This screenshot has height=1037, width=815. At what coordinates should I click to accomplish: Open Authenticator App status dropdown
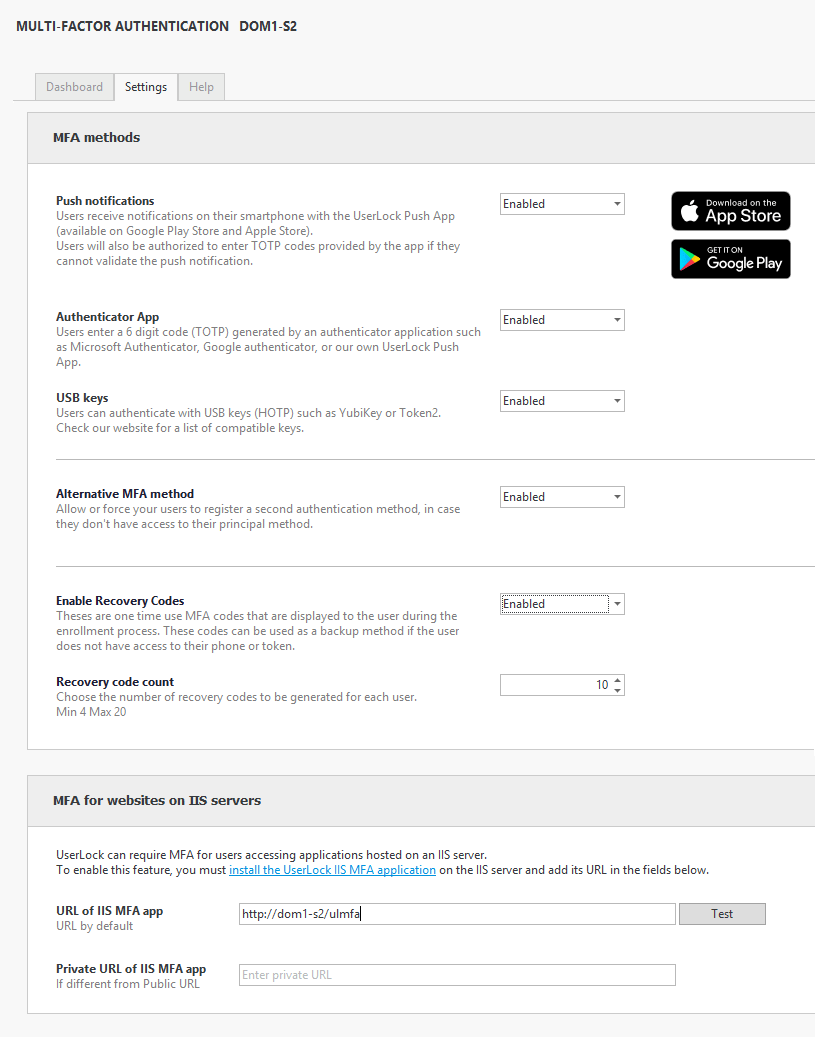(x=562, y=320)
